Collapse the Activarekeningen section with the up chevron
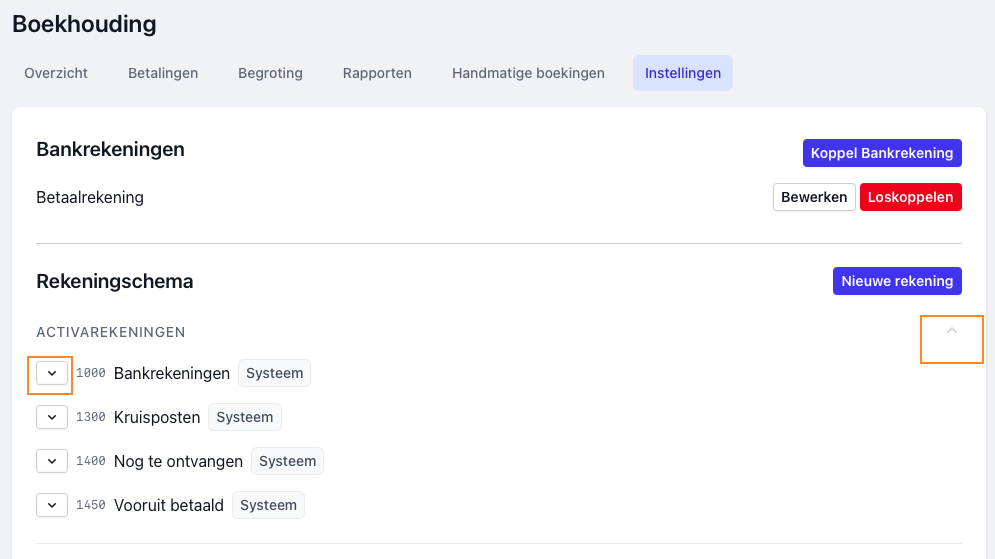Screen dimensions: 995x559 (x=952, y=331)
